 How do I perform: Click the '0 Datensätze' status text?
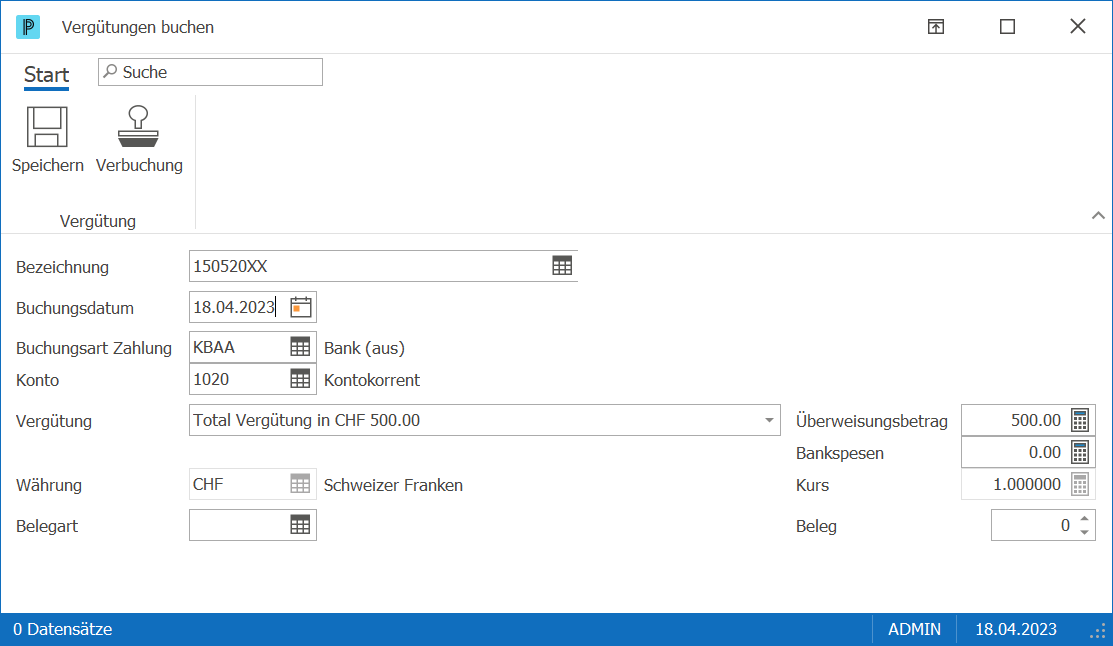click(62, 629)
